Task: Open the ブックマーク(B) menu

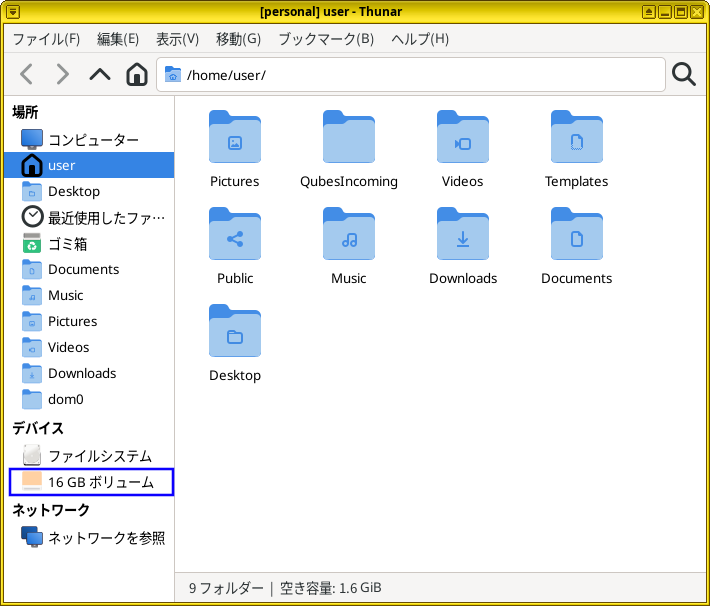Action: [x=326, y=39]
